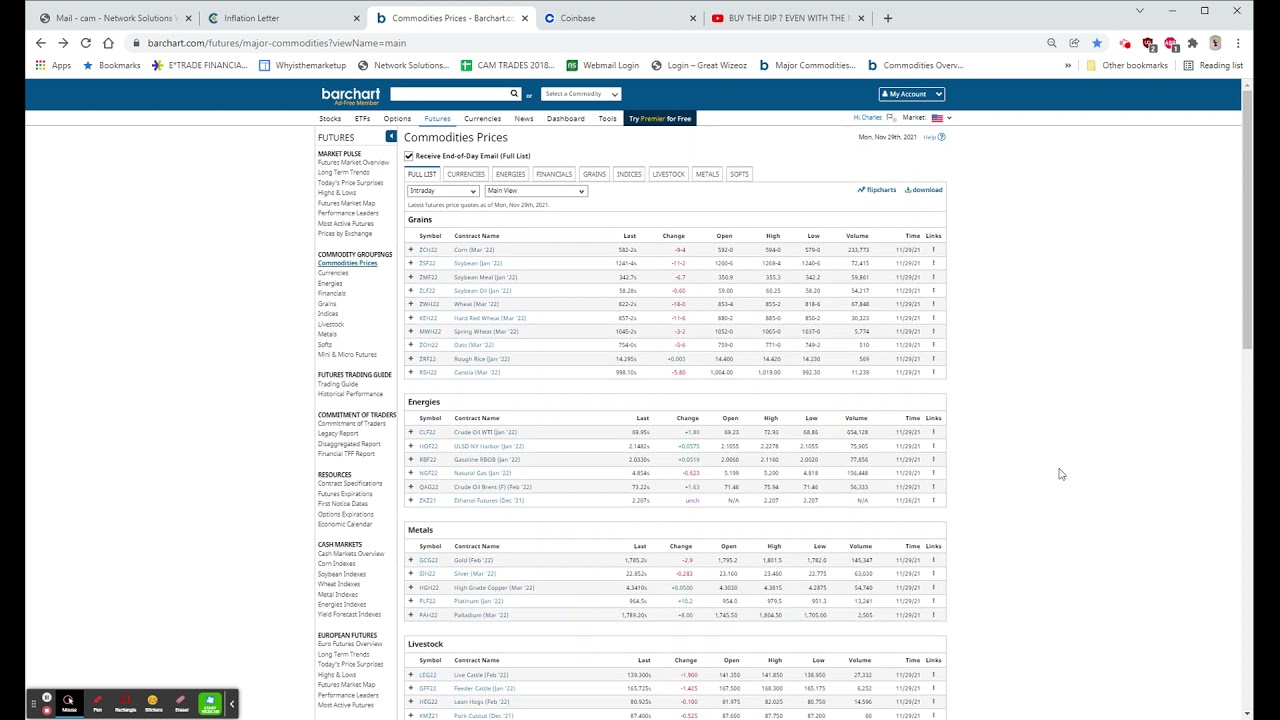This screenshot has width=1280, height=720.
Task: Click the bookmark star in address bar
Action: tap(1097, 43)
